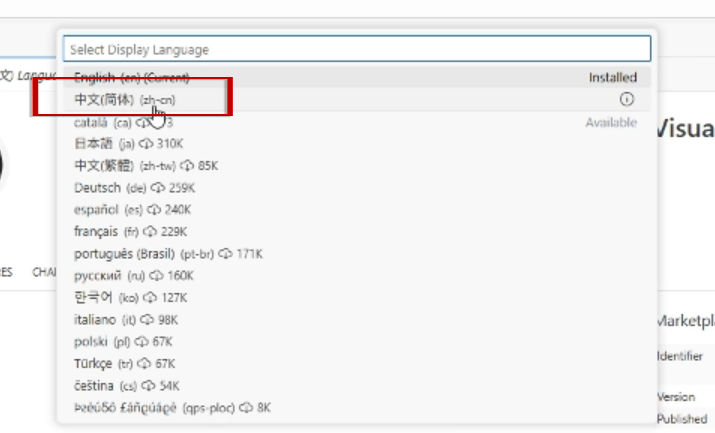Click the cloud icon beside italiano
Viewport: 715px width, 433px height.
(147, 320)
